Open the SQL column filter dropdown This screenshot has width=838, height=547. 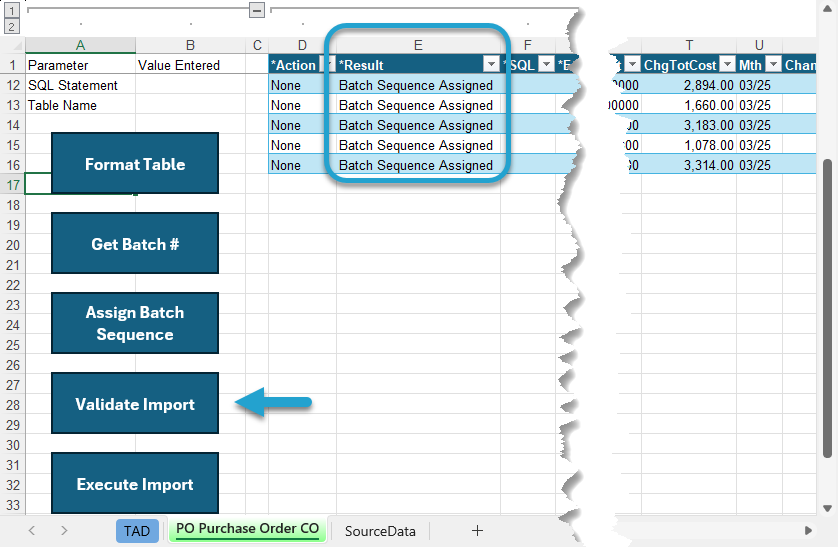(x=546, y=65)
